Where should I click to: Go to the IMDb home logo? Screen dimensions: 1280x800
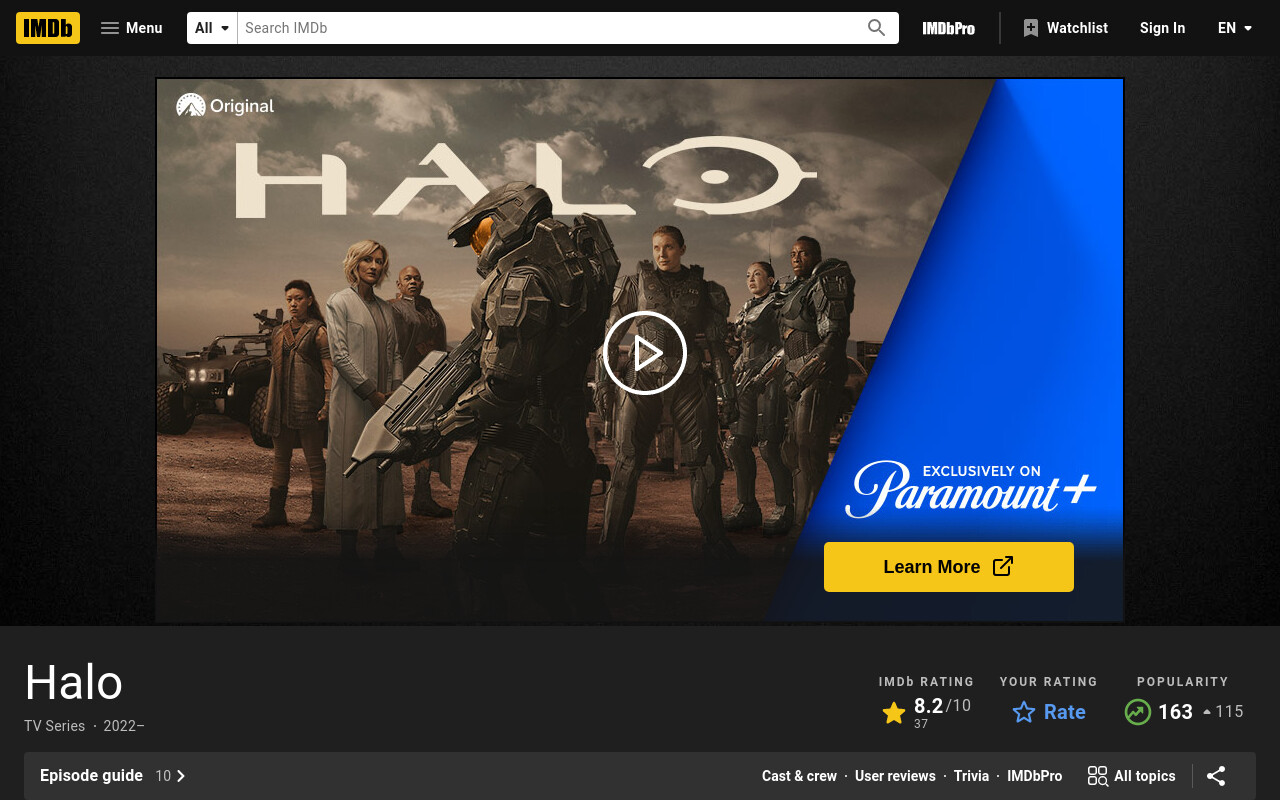48,28
